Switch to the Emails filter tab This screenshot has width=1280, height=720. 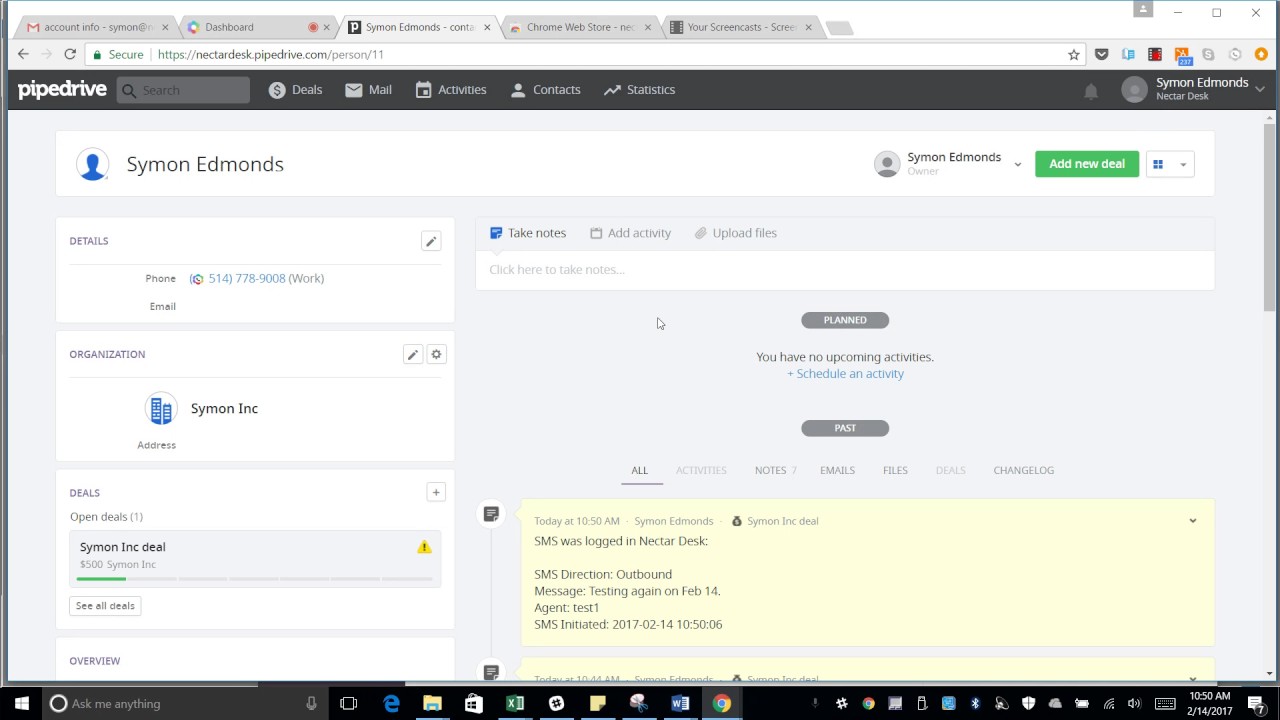click(x=837, y=470)
